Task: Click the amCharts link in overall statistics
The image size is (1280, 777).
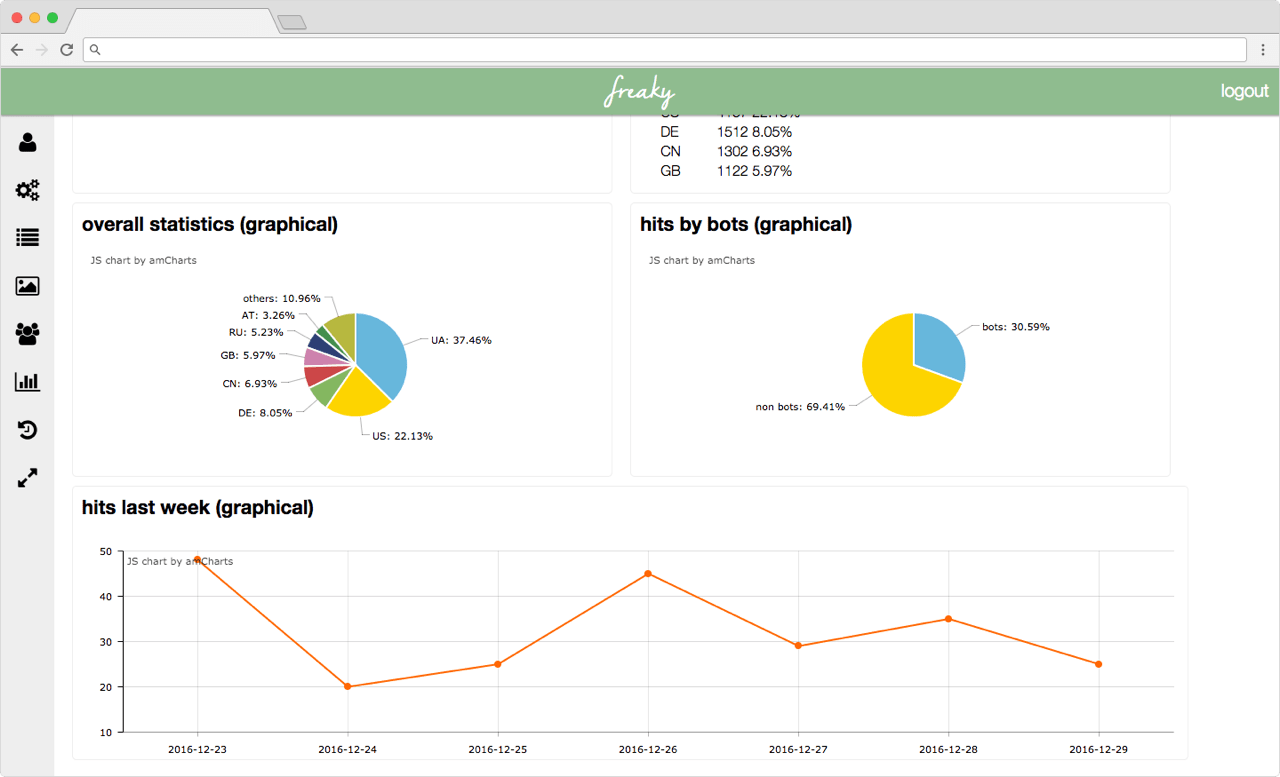Action: click(x=143, y=260)
